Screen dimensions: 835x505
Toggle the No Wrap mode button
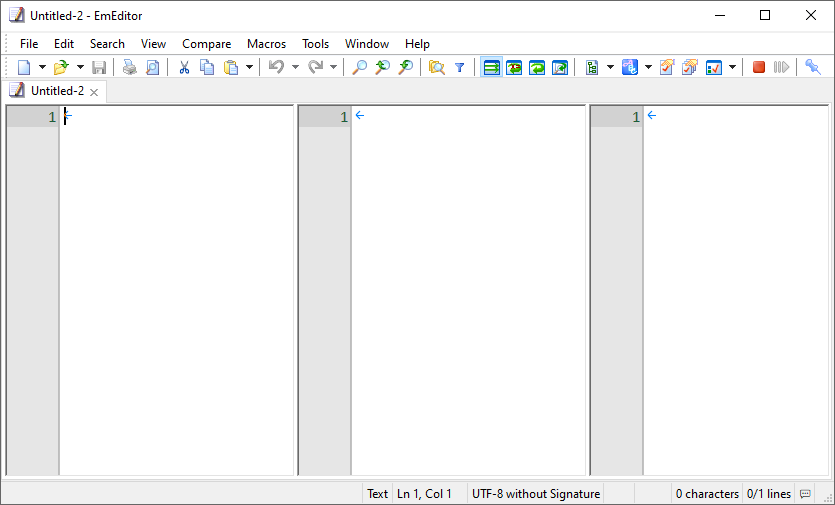492,68
